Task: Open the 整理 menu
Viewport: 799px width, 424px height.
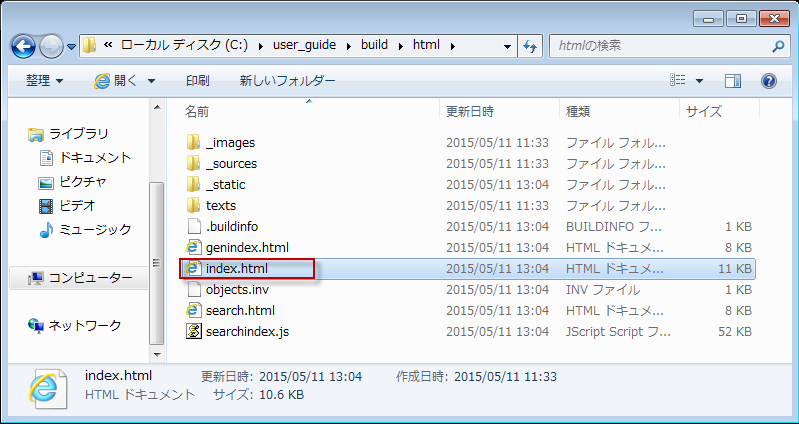Action: (45, 81)
